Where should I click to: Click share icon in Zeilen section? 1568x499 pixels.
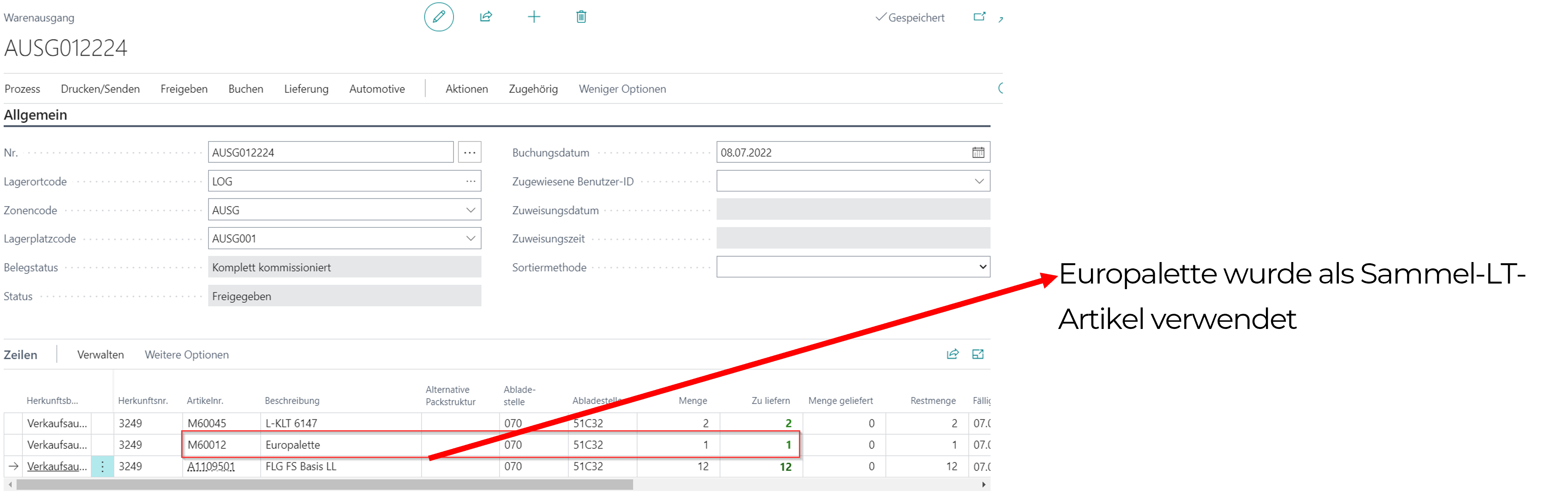pyautogui.click(x=953, y=354)
